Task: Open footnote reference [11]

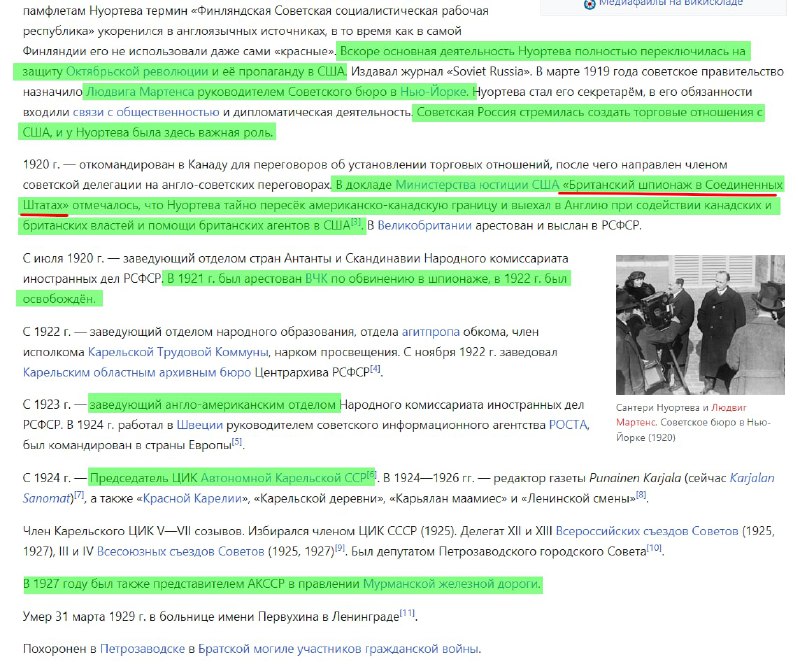Action: pos(407,613)
